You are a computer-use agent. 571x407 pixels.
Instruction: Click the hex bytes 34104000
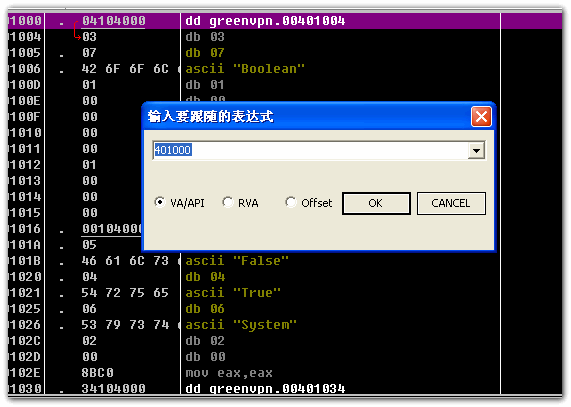coord(114,389)
